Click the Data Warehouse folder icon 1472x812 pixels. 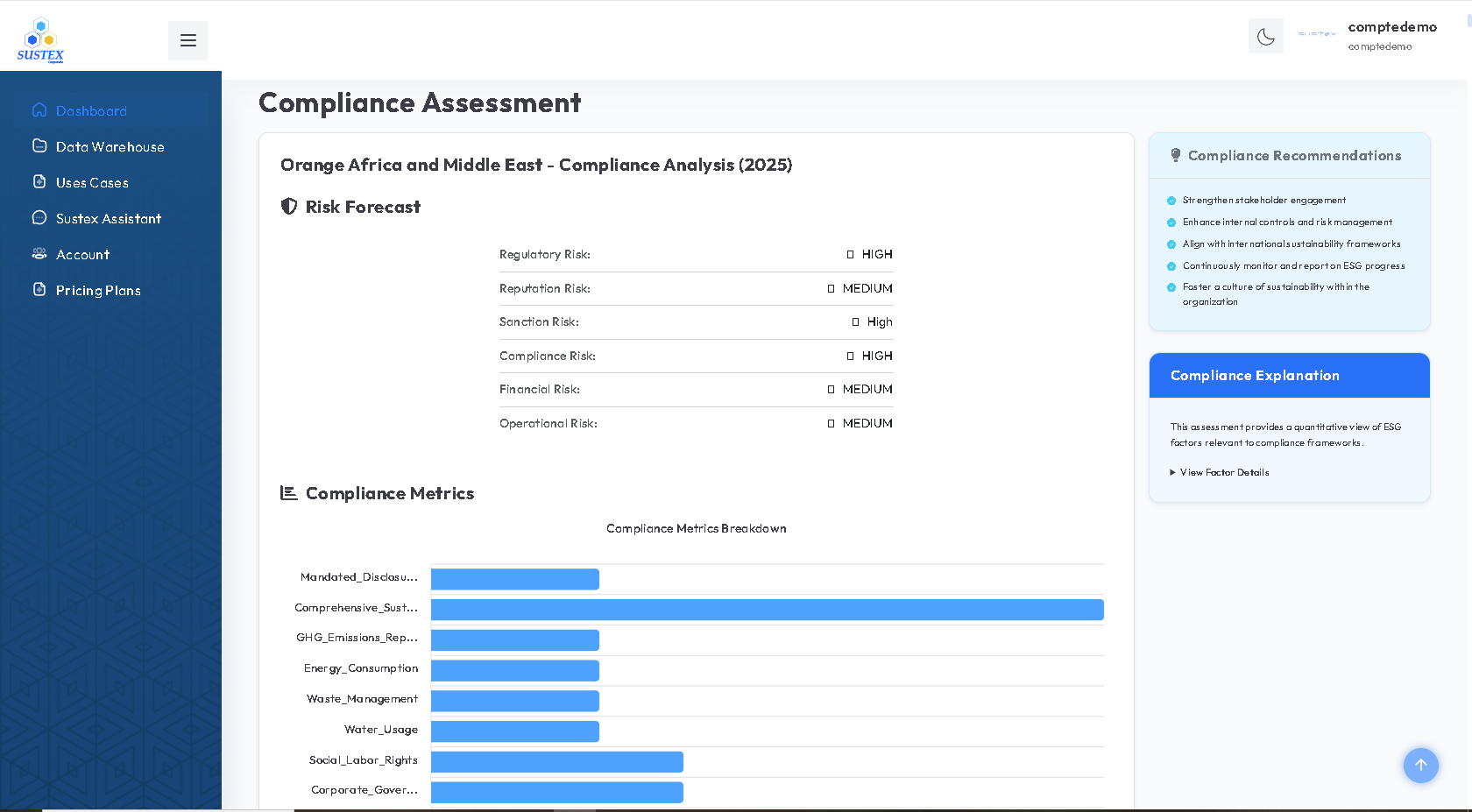[x=39, y=145]
